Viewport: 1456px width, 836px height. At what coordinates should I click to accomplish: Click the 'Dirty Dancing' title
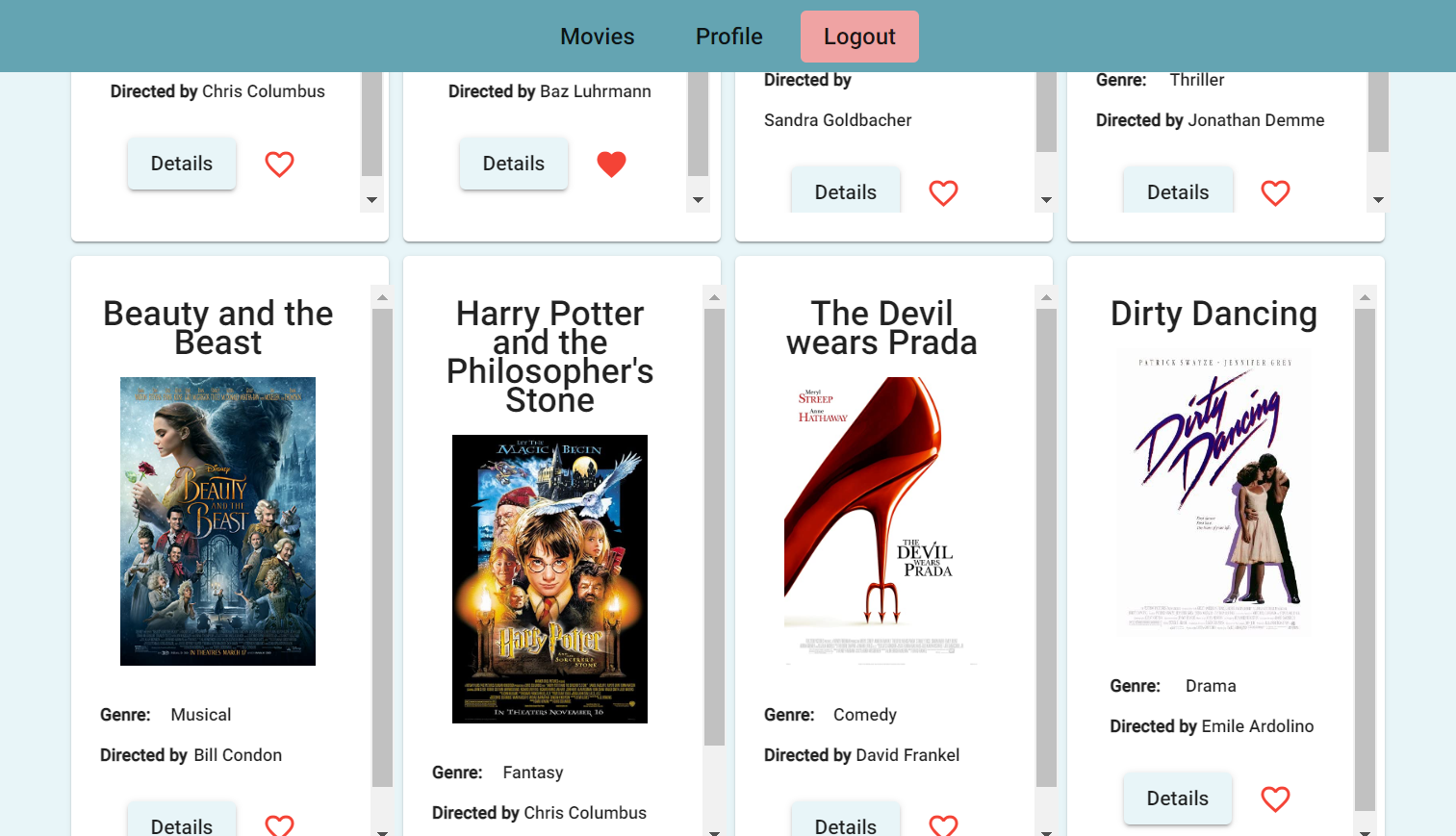1213,314
